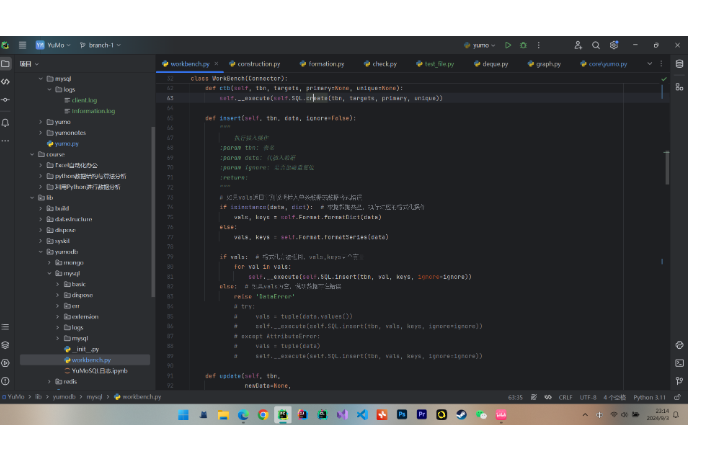720x450 pixels.
Task: Open the Git branches icon on right sidebar
Action: (x=680, y=381)
